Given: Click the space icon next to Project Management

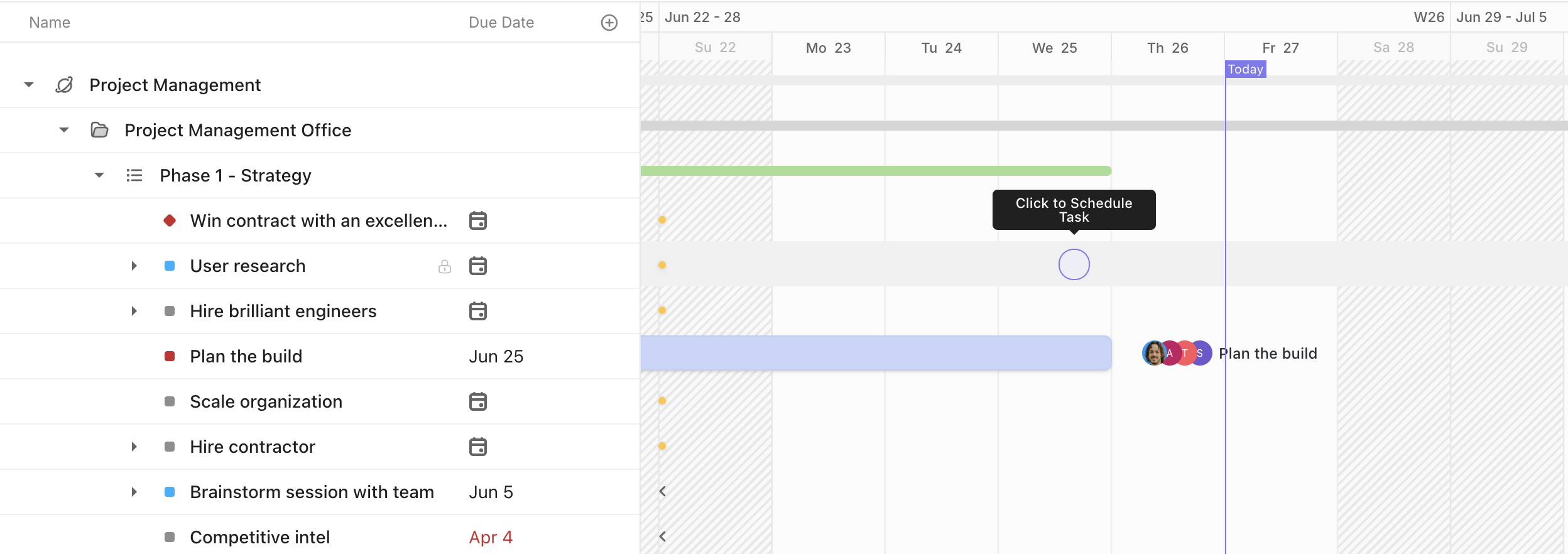Looking at the screenshot, I should pyautogui.click(x=65, y=84).
